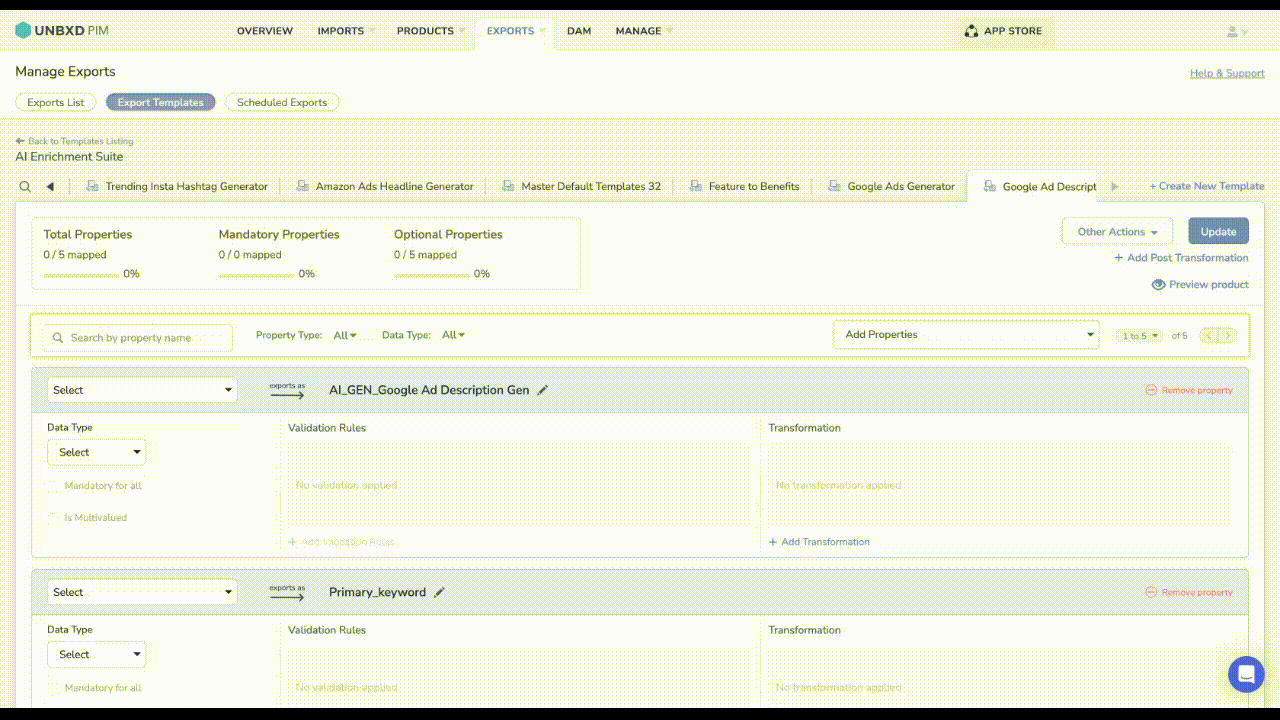This screenshot has height=720, width=1280.
Task: Go to previous page of properties
Action: coord(1208,335)
